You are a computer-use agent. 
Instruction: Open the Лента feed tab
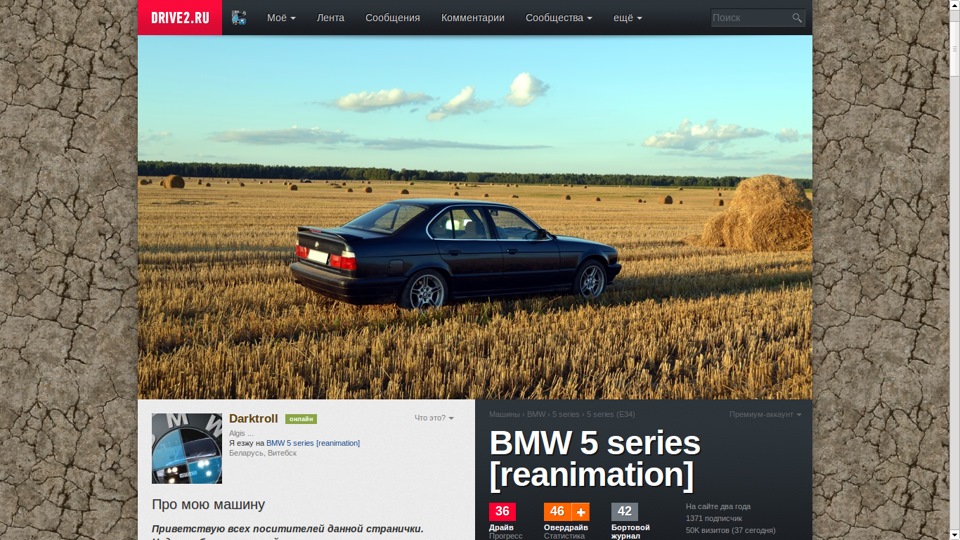pyautogui.click(x=330, y=18)
